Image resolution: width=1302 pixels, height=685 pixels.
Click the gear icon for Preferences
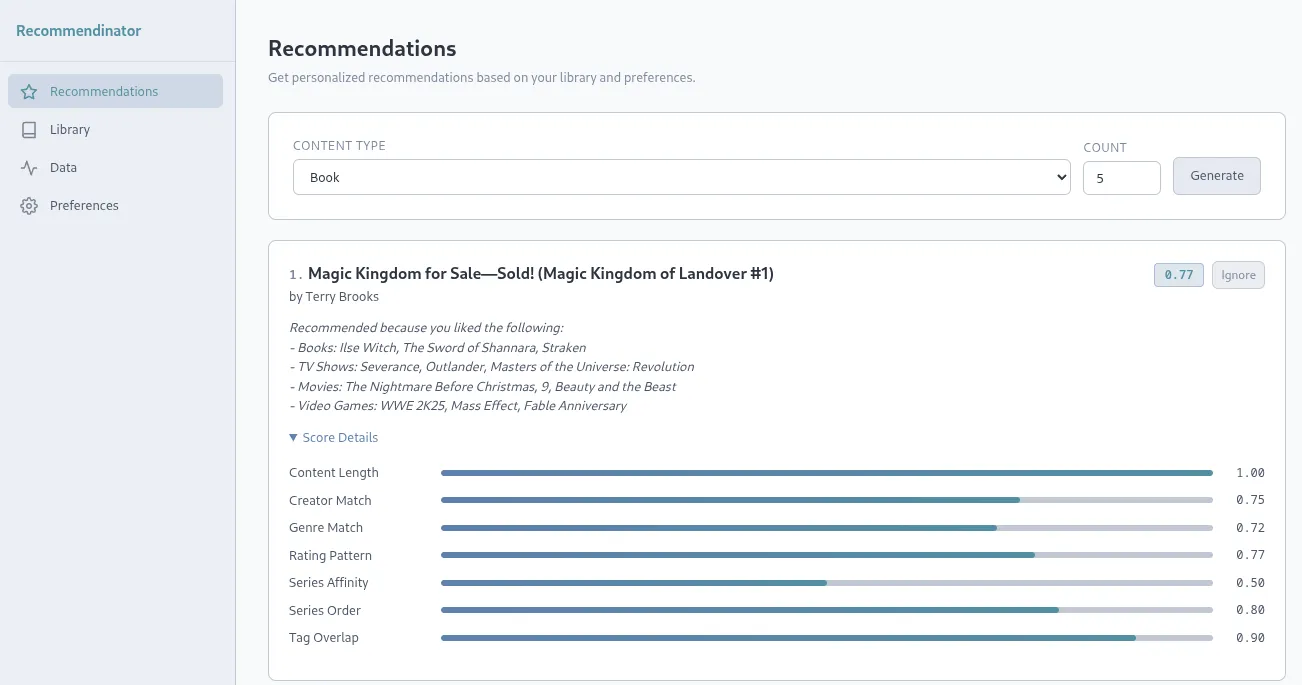pyautogui.click(x=29, y=206)
